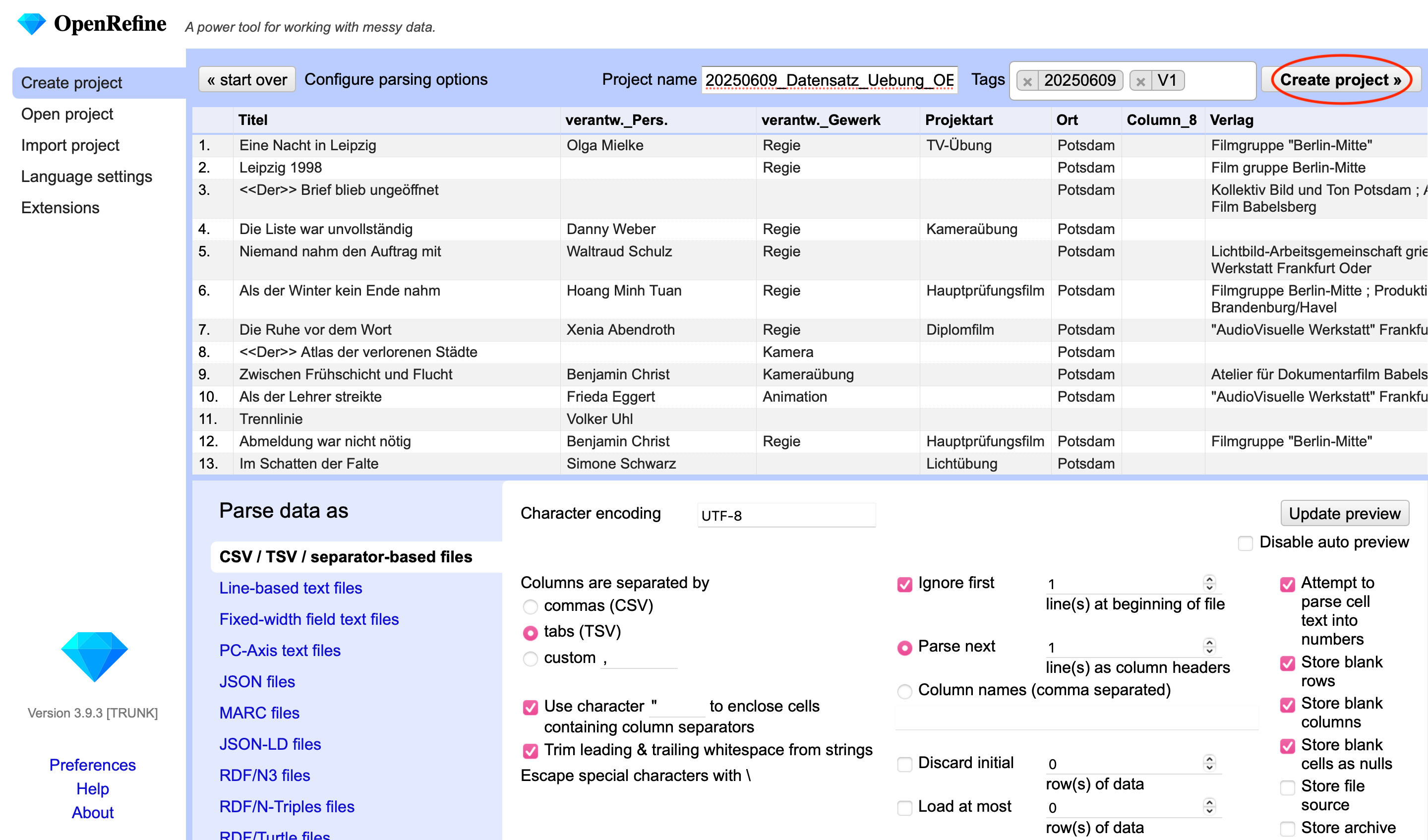The height and width of the screenshot is (840, 1428).
Task: Click the Character encoding field
Action: coord(786,515)
